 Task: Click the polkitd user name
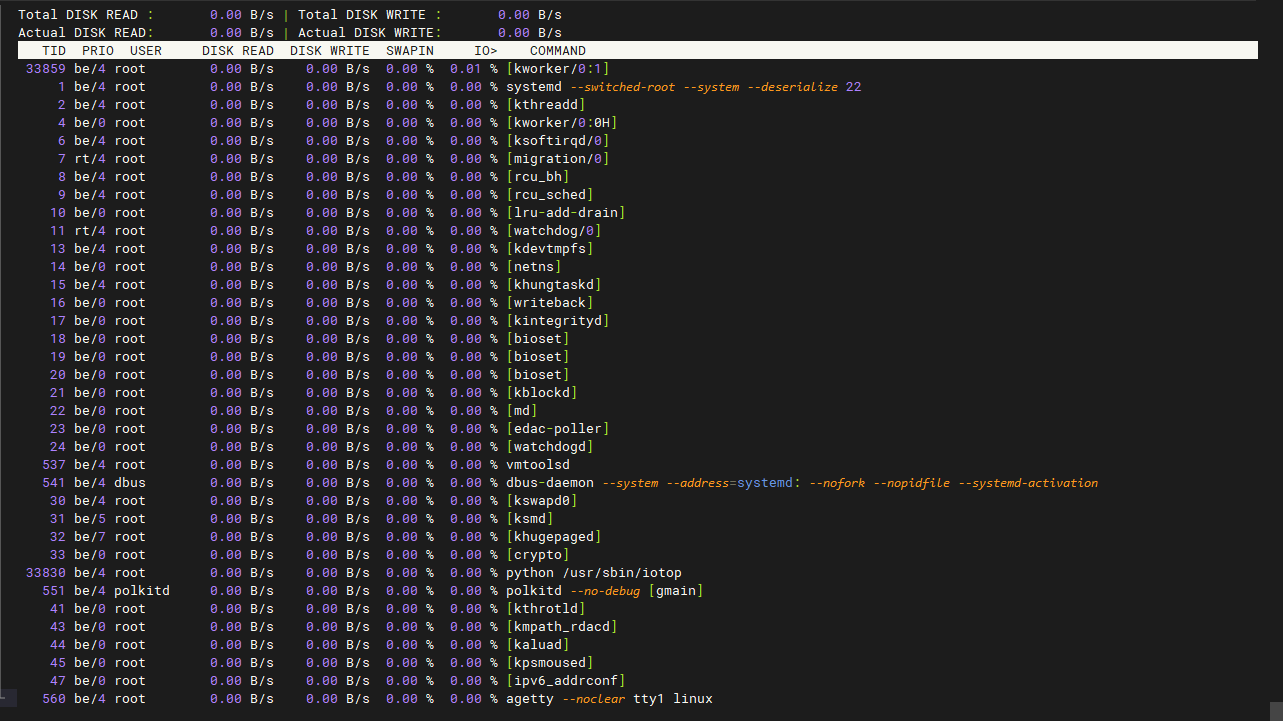142,591
